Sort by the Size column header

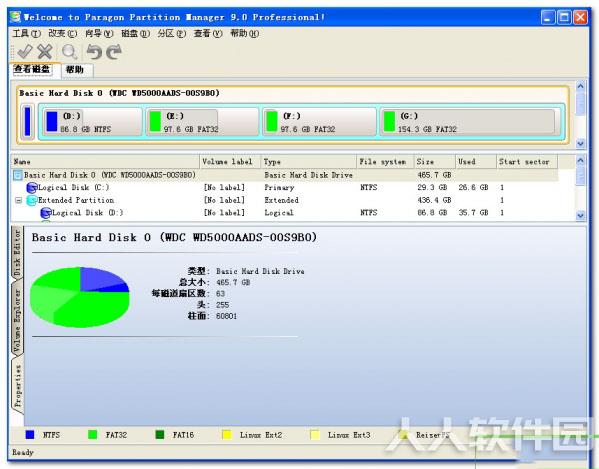coord(434,162)
